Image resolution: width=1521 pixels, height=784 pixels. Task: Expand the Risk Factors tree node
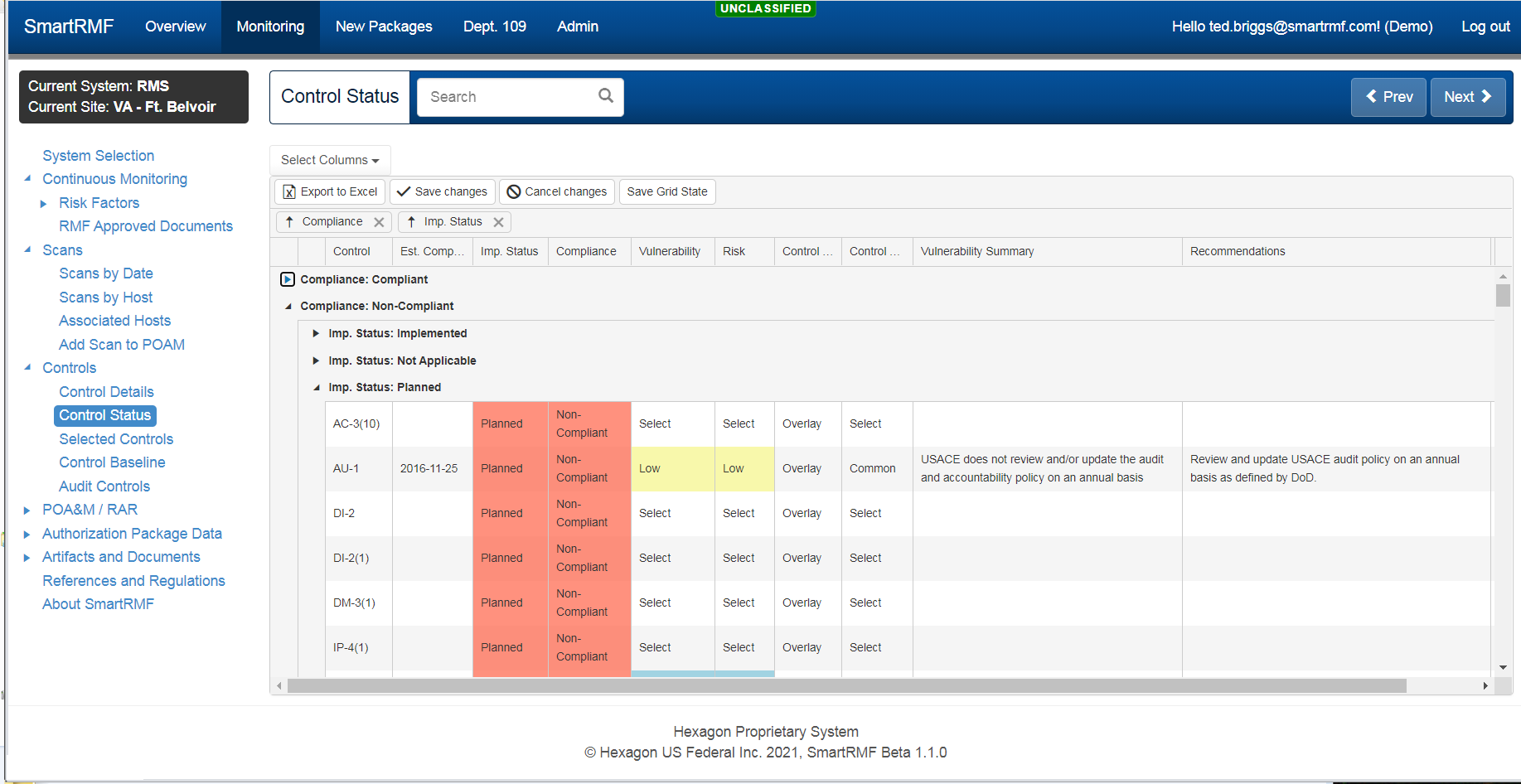44,204
